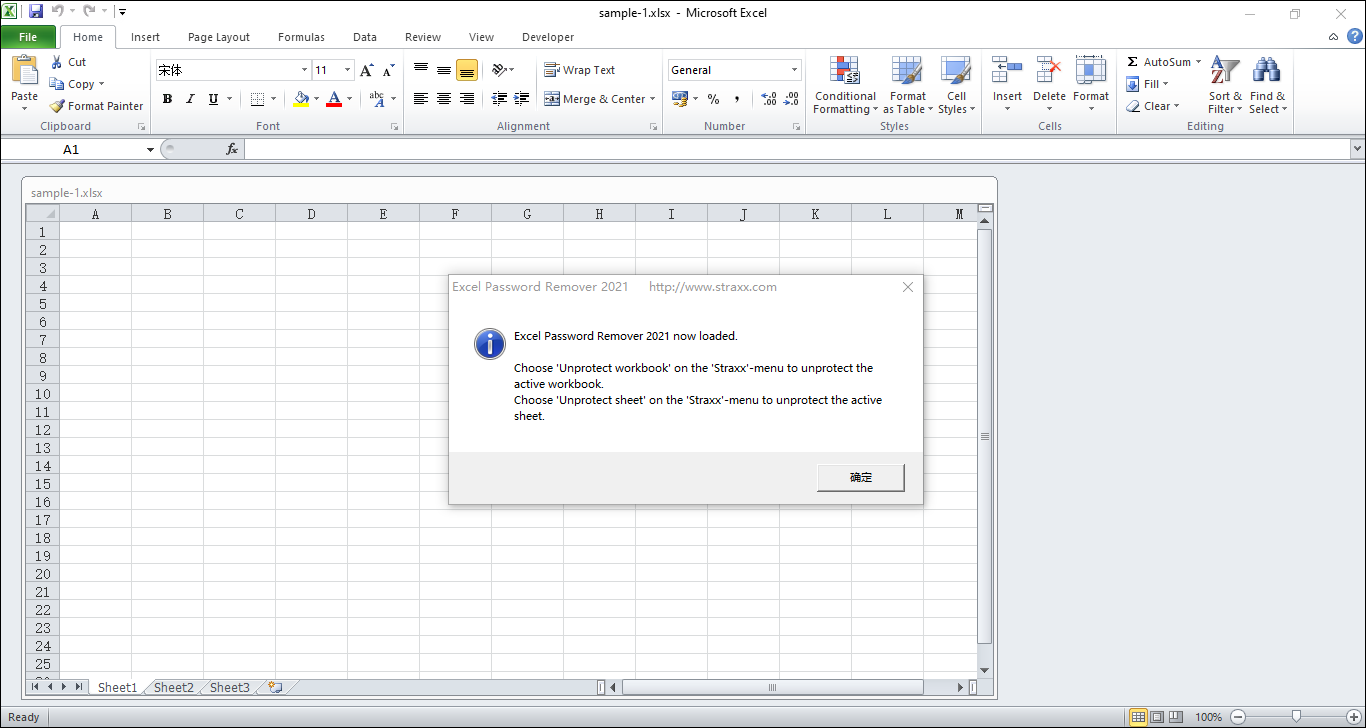The width and height of the screenshot is (1366, 728).
Task: Open Cell Styles
Action: pos(957,86)
